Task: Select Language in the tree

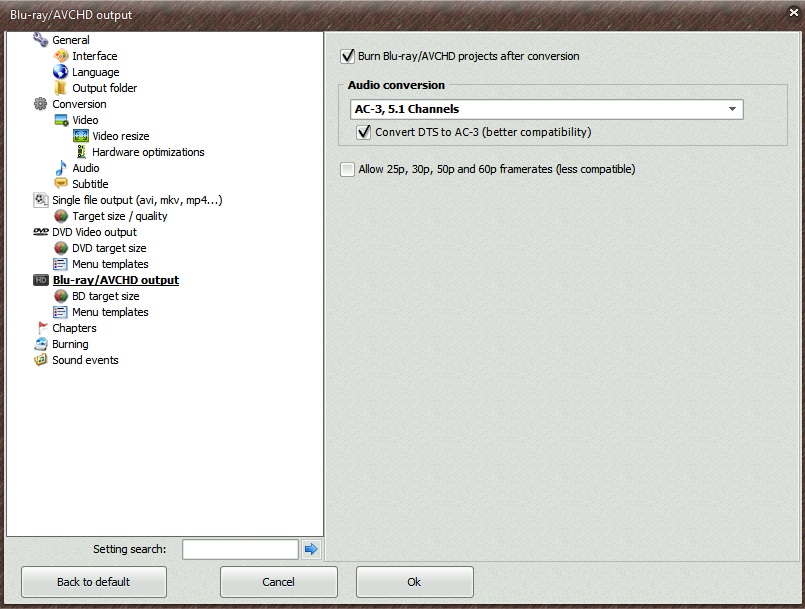Action: click(95, 72)
